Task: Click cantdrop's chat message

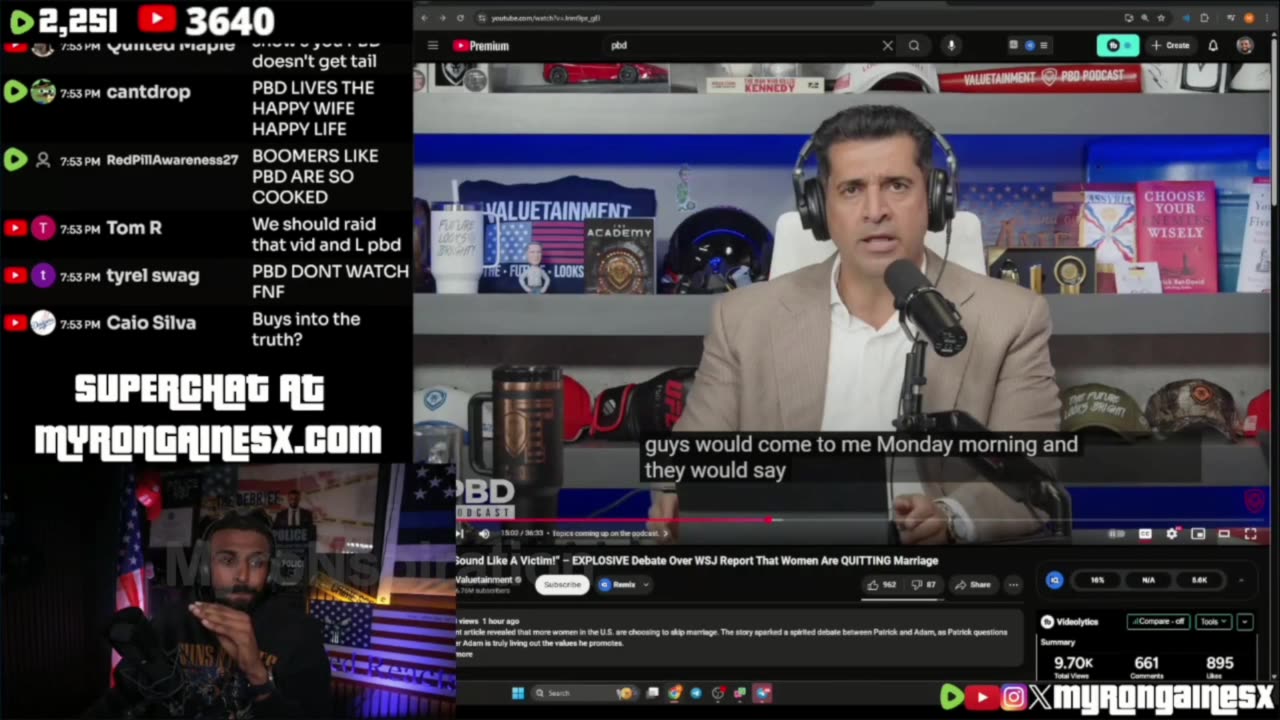Action: [313, 108]
